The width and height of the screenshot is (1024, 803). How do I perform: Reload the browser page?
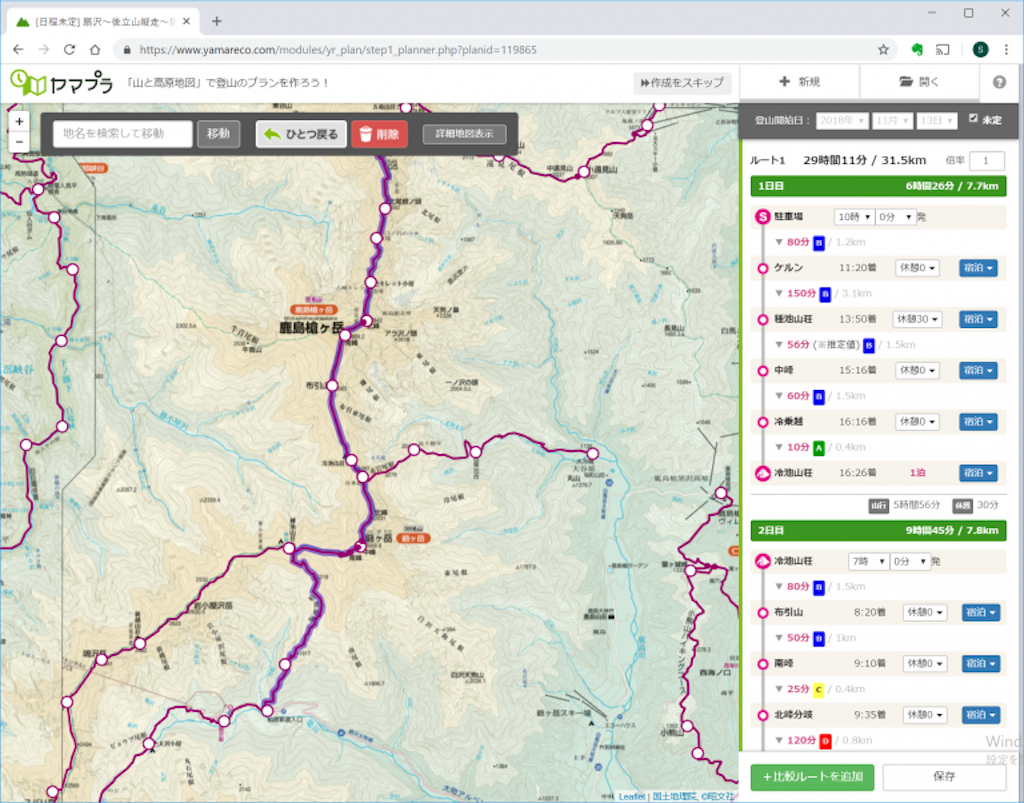(x=69, y=50)
